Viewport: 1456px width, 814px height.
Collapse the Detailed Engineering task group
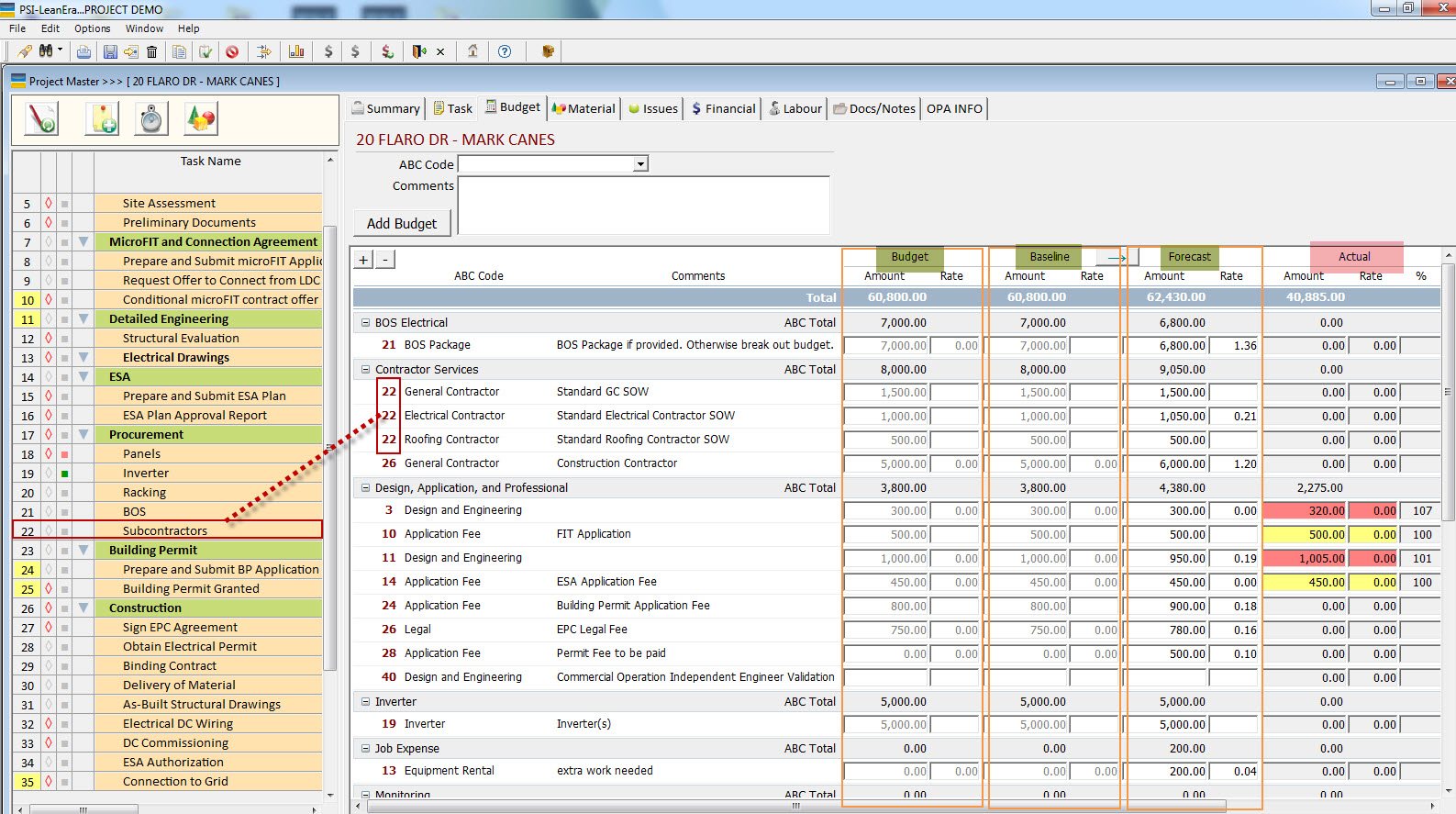(83, 319)
